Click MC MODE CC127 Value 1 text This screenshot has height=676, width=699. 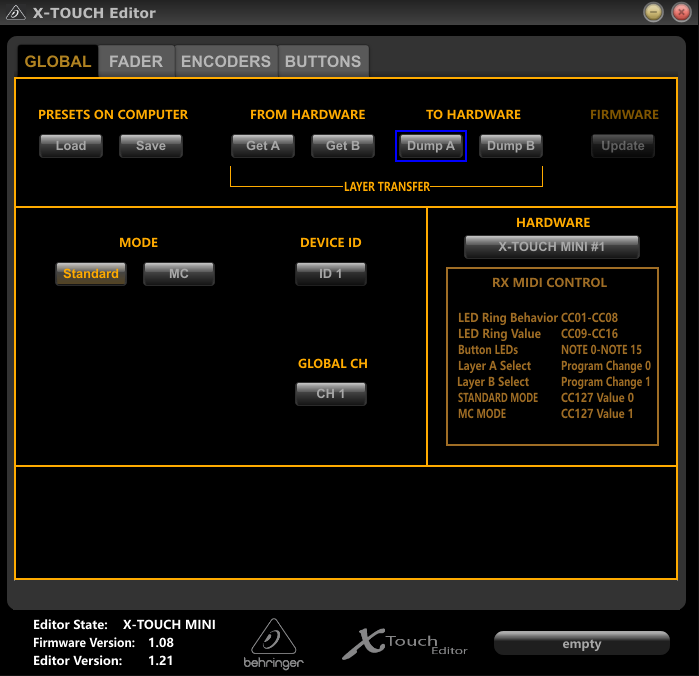(x=546, y=414)
